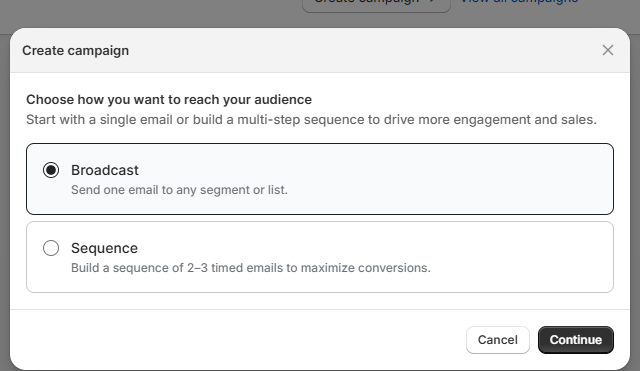Click the Create campaign dialog title
Screen dimensions: 640x371
pyautogui.click(x=76, y=51)
